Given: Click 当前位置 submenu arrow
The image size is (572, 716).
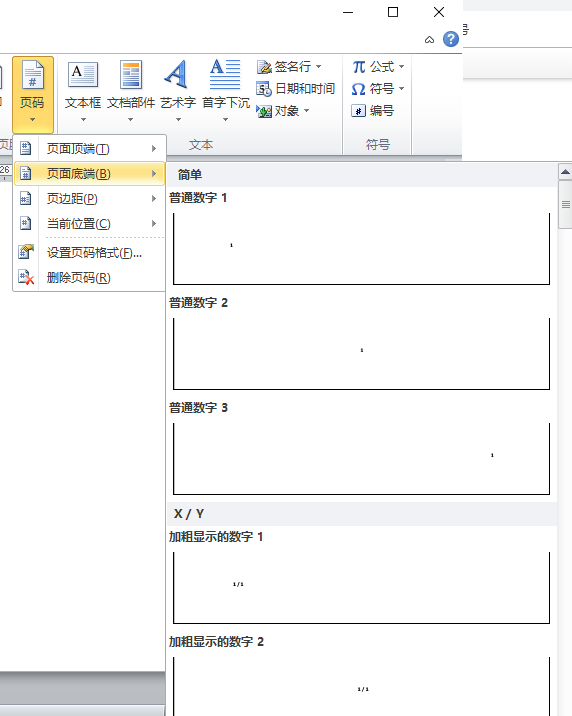Looking at the screenshot, I should 154,224.
